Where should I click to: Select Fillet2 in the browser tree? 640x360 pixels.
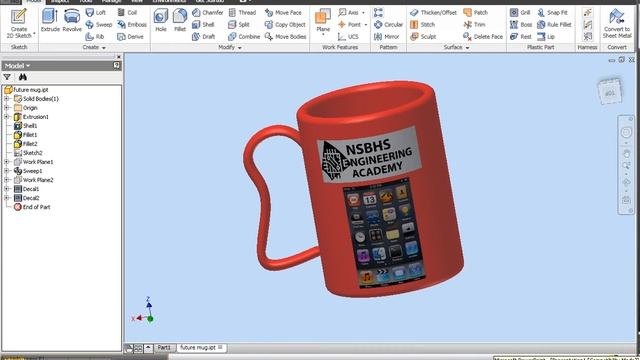pyautogui.click(x=26, y=144)
